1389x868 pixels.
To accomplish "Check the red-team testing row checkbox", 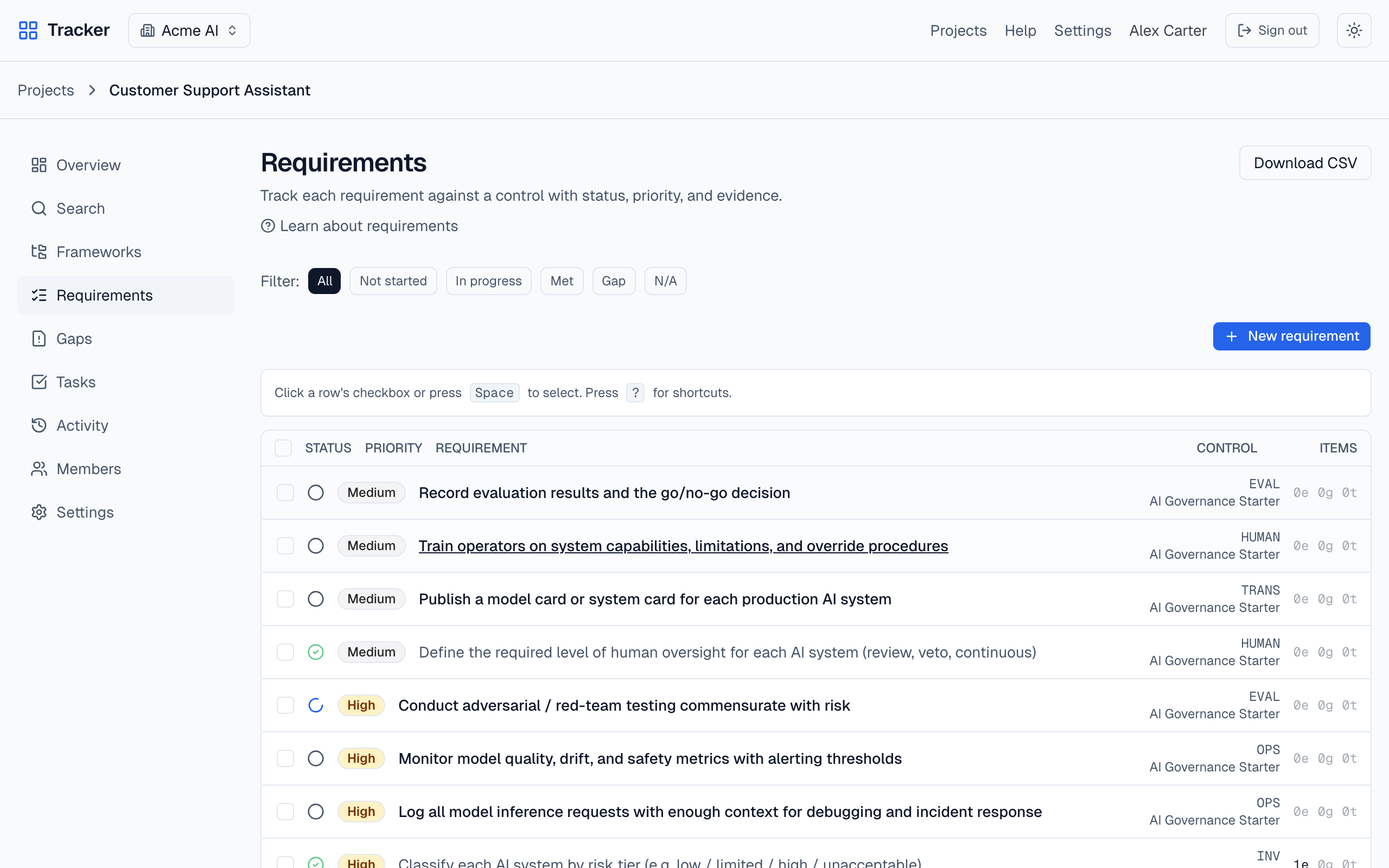I will [285, 706].
